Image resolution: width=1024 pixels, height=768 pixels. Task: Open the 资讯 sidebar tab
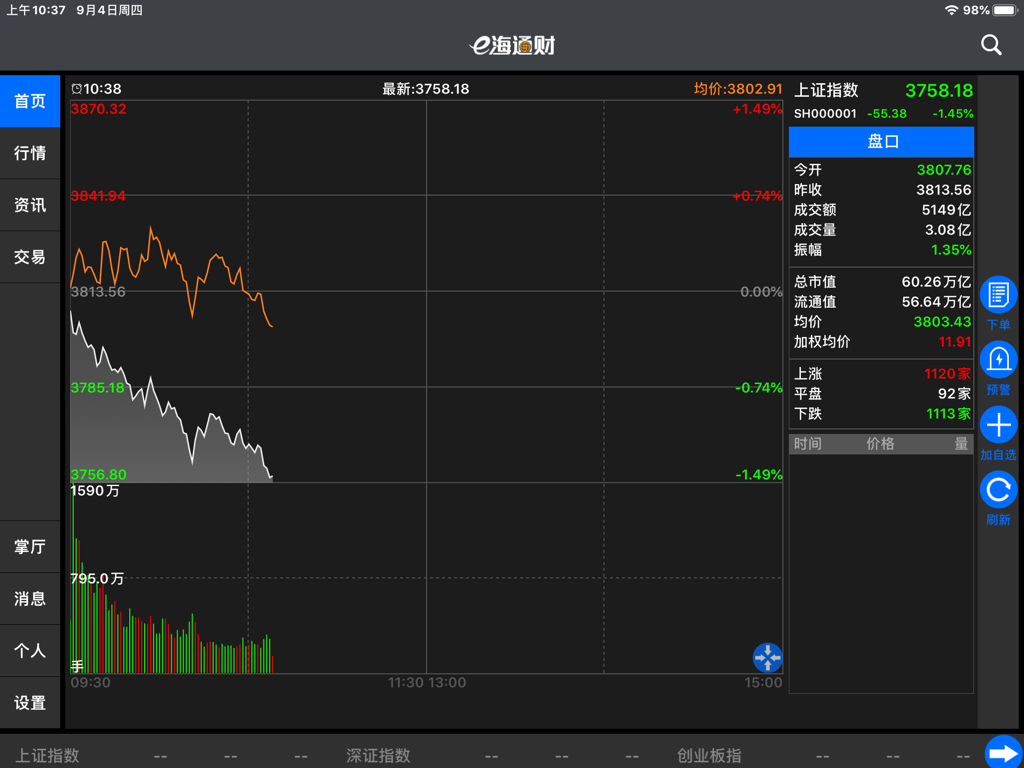click(x=30, y=205)
